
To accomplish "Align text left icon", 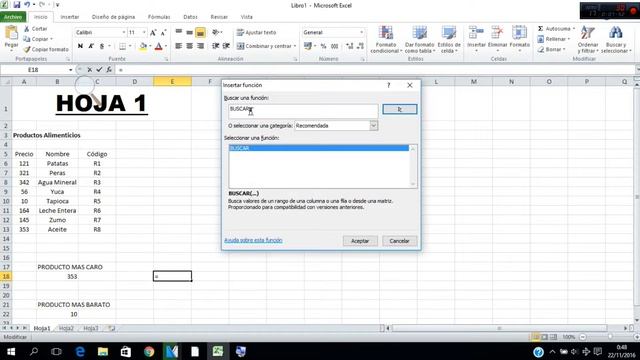I will (179, 46).
